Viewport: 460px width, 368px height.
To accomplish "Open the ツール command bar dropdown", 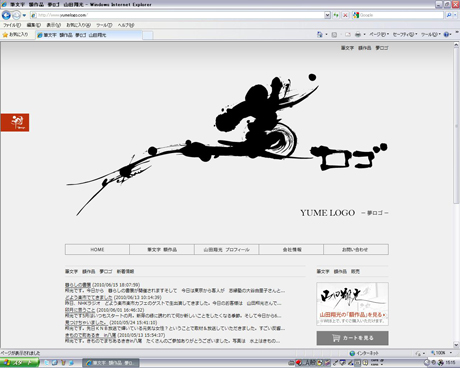I will pos(431,34).
